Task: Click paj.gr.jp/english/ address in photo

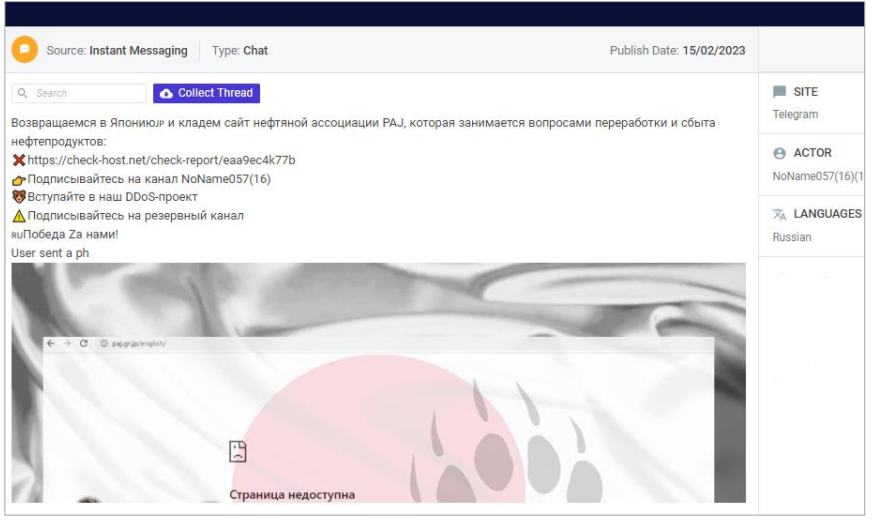Action: (x=139, y=344)
